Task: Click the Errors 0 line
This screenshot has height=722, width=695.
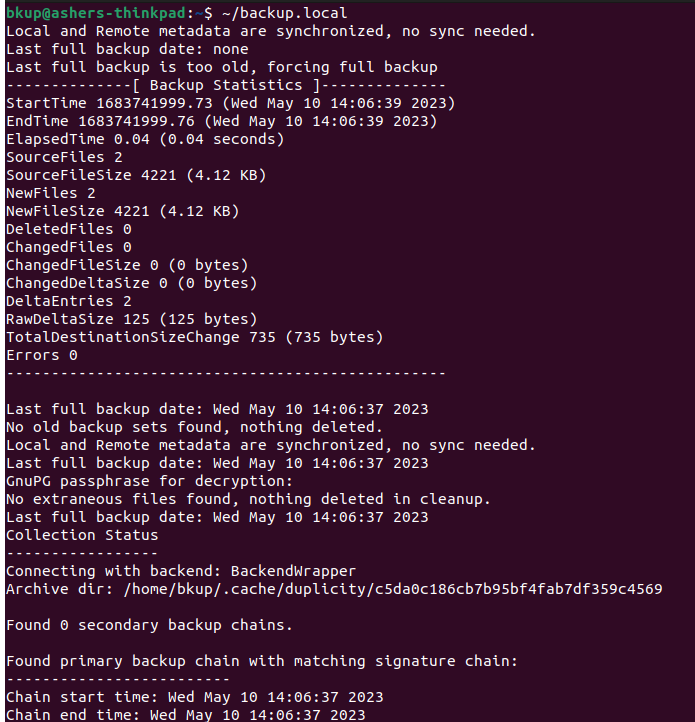Action: point(41,355)
